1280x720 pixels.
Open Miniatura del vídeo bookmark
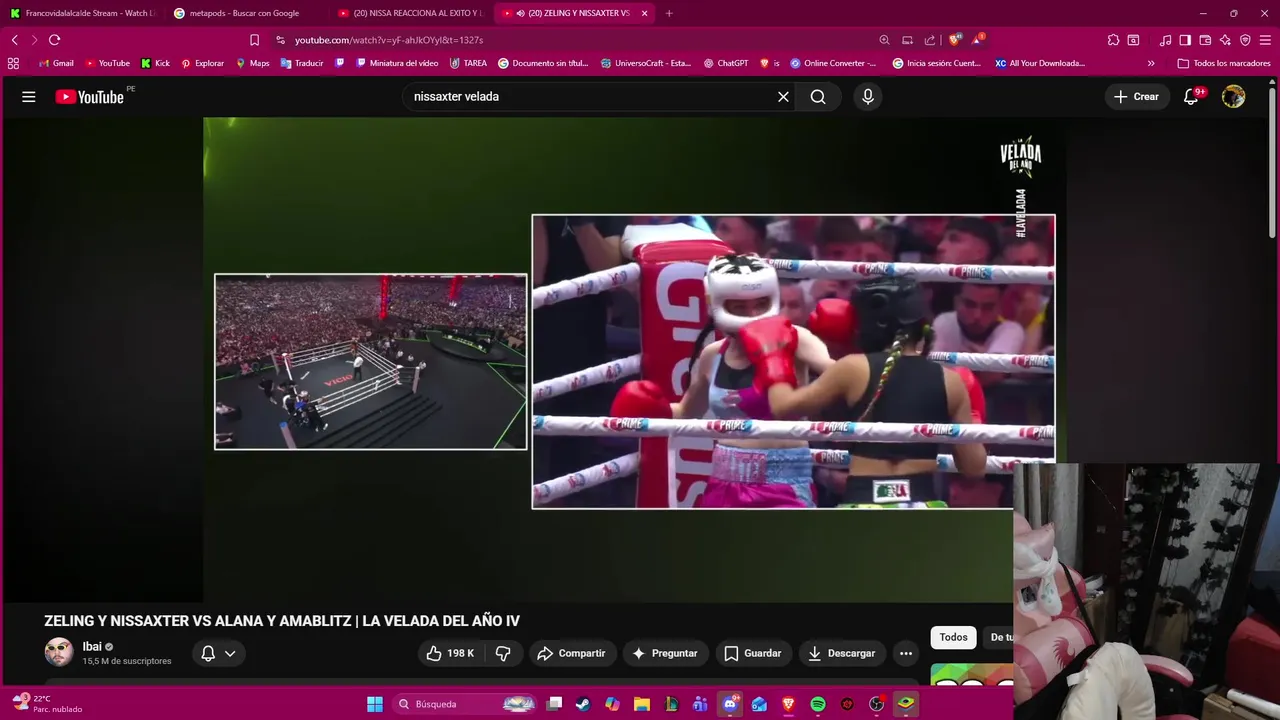397,63
